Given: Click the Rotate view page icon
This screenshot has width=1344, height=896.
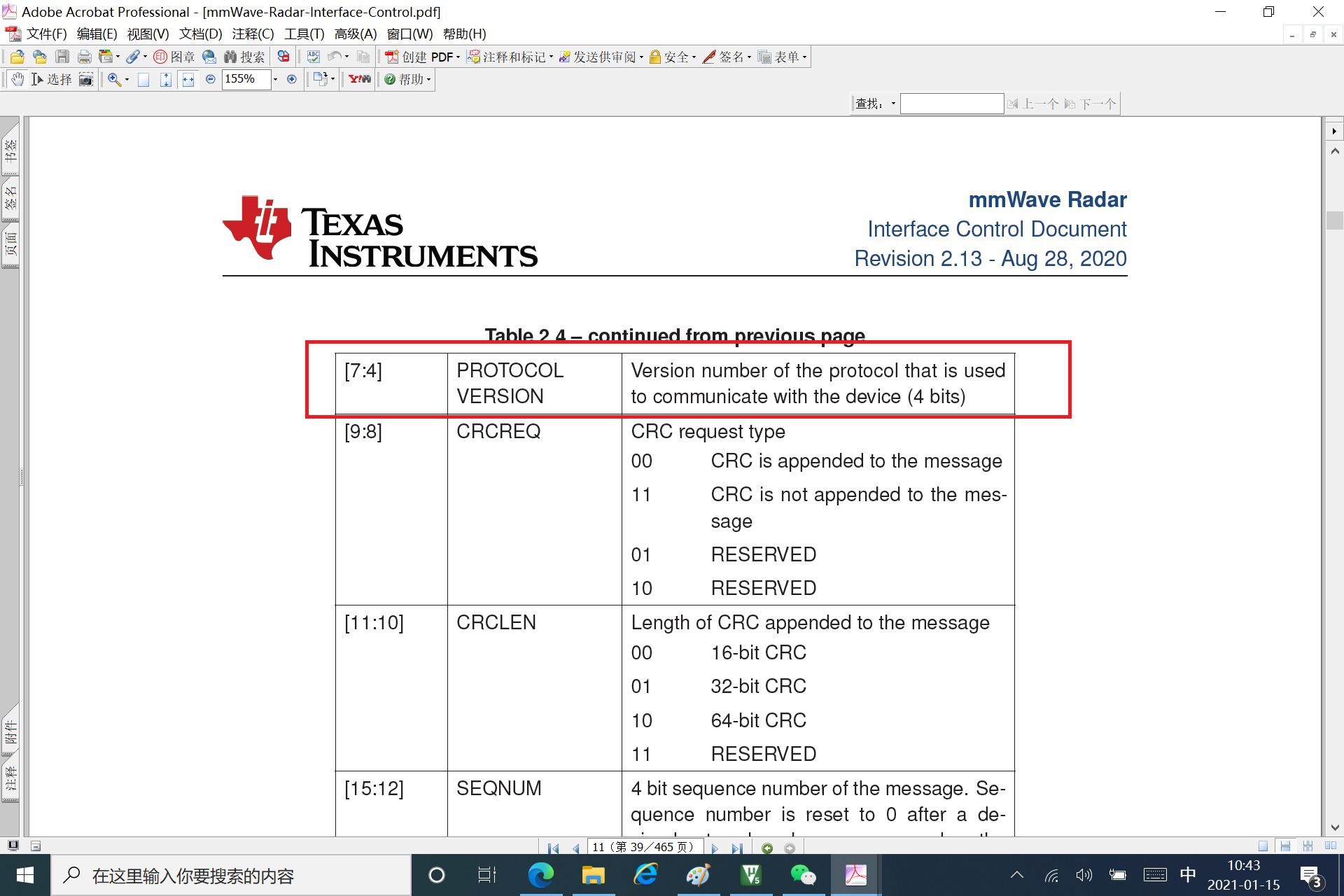Looking at the screenshot, I should [320, 79].
